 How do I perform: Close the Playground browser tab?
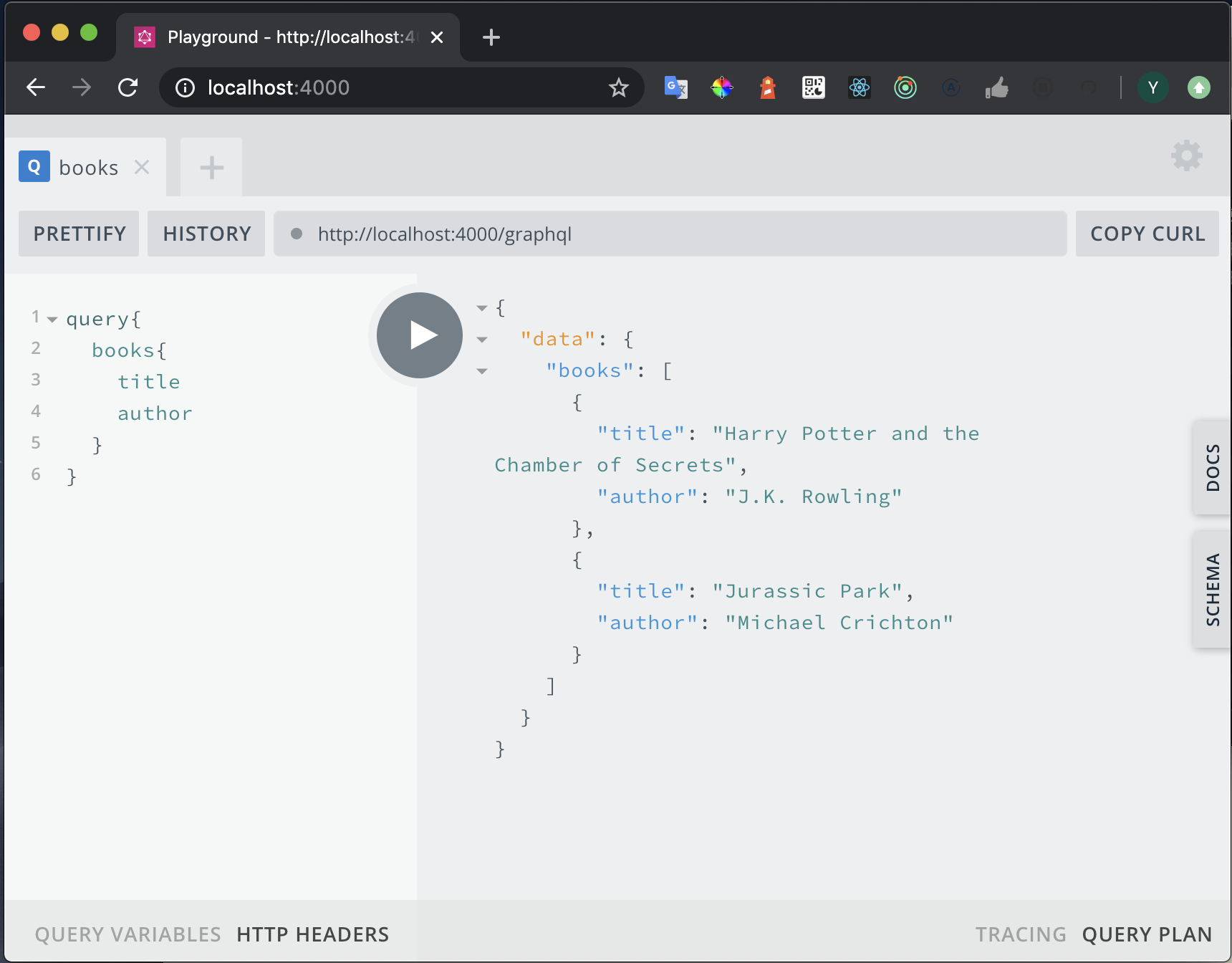coord(436,37)
